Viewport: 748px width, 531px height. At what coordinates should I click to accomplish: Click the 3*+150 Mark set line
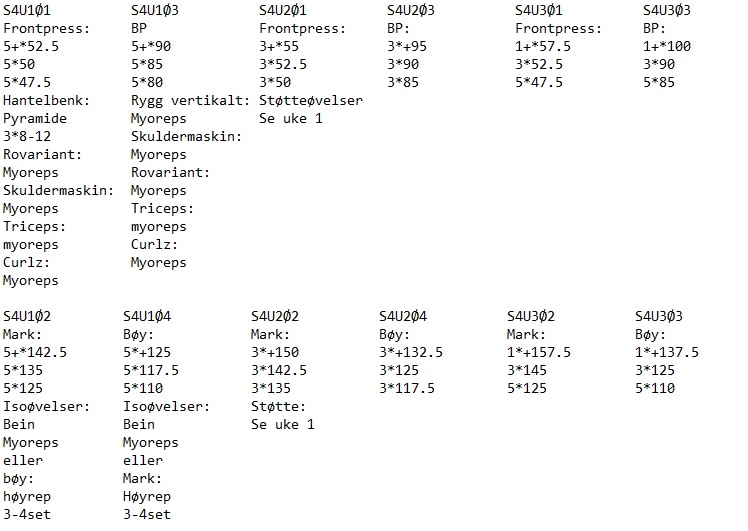(275, 353)
